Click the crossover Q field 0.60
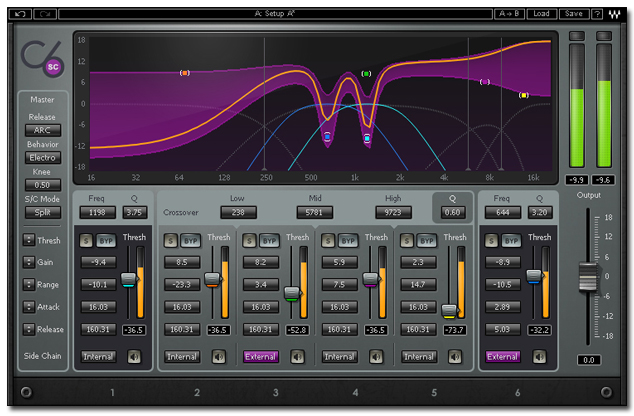This screenshot has width=634, height=416. [x=452, y=212]
